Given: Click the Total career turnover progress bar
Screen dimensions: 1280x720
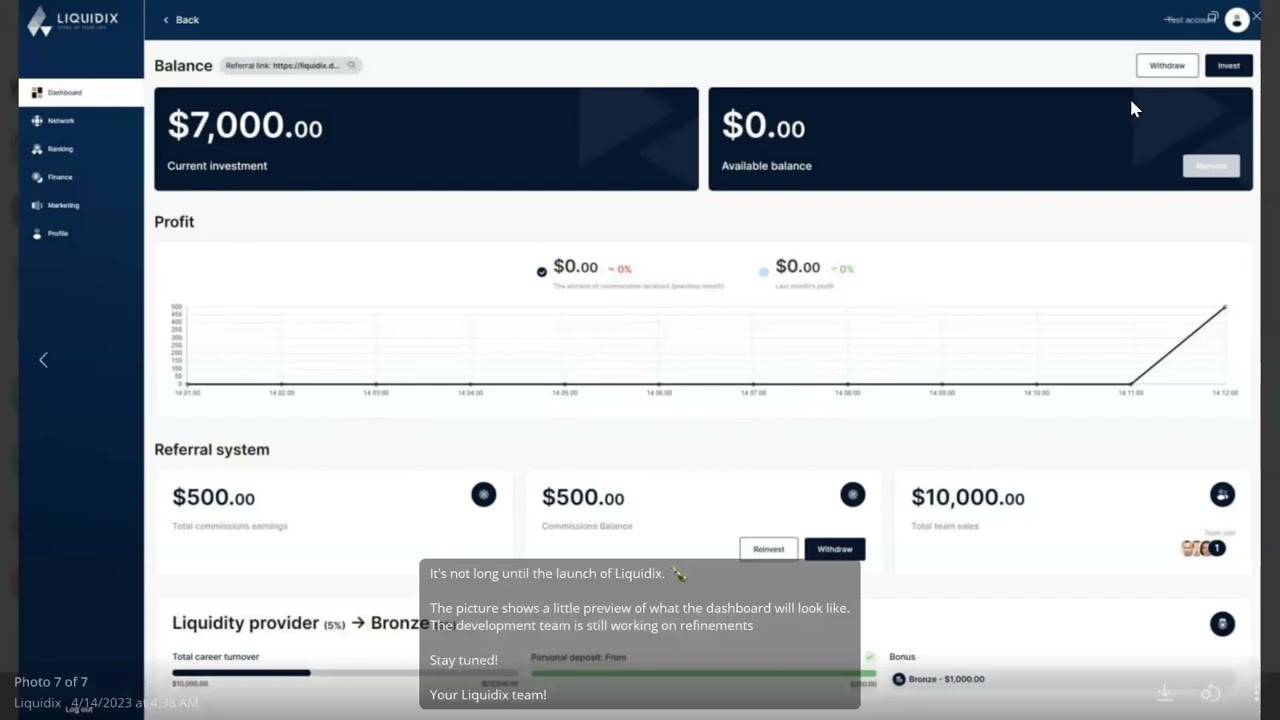Looking at the screenshot, I should coord(345,673).
